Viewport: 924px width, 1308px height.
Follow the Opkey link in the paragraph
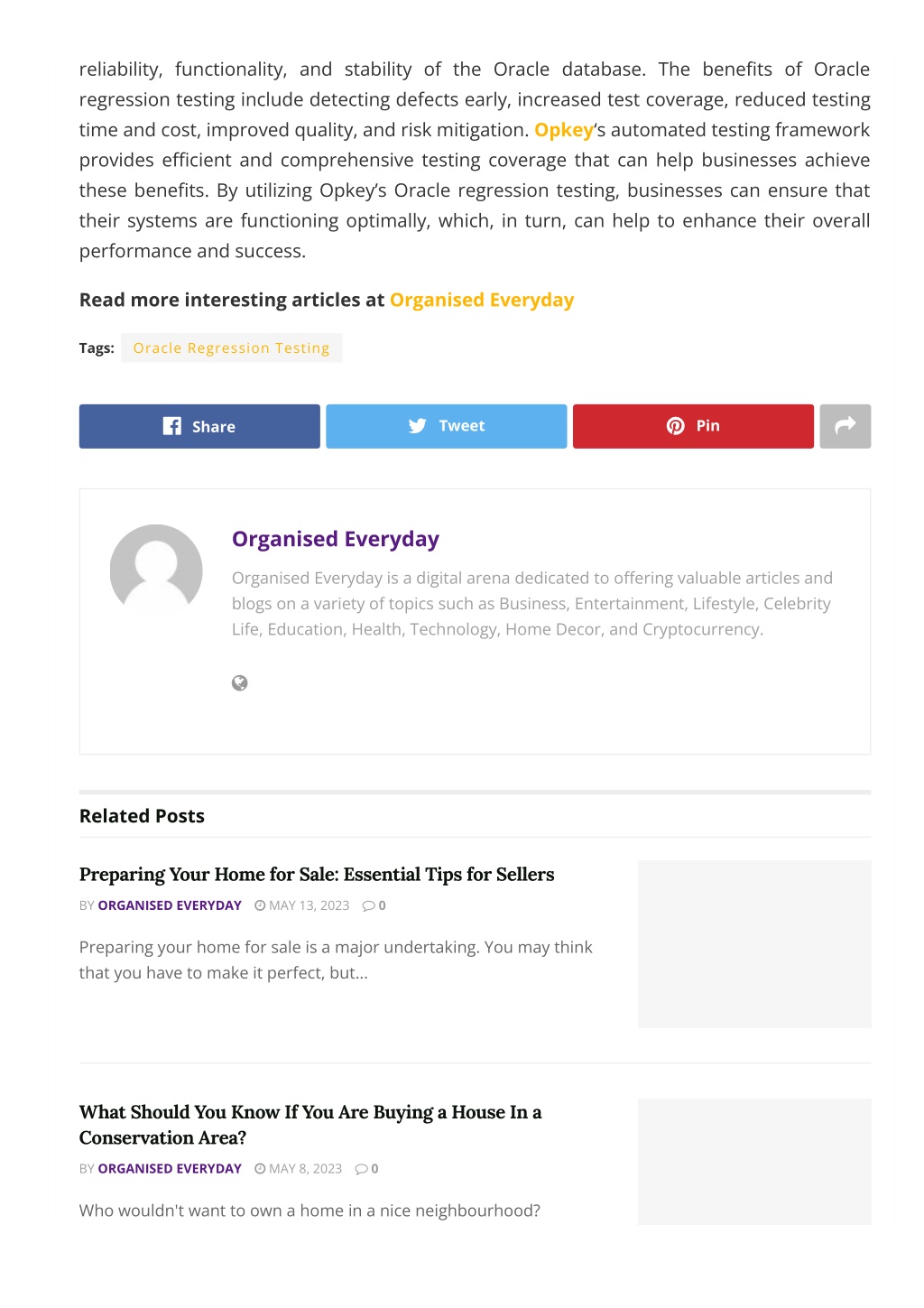point(564,130)
